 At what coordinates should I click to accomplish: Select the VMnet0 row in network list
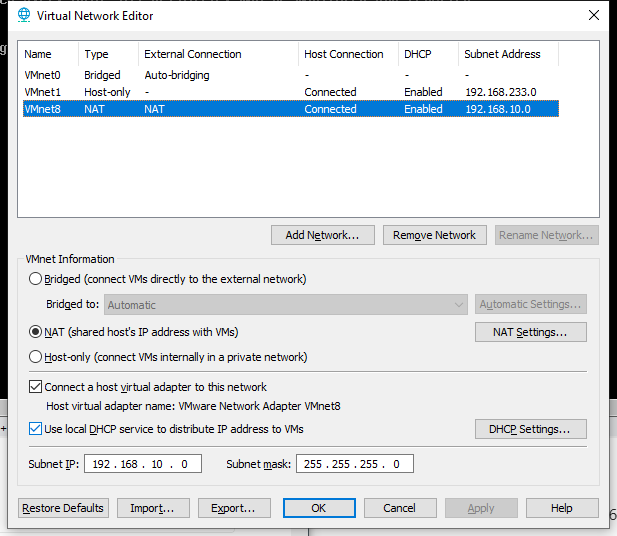291,75
